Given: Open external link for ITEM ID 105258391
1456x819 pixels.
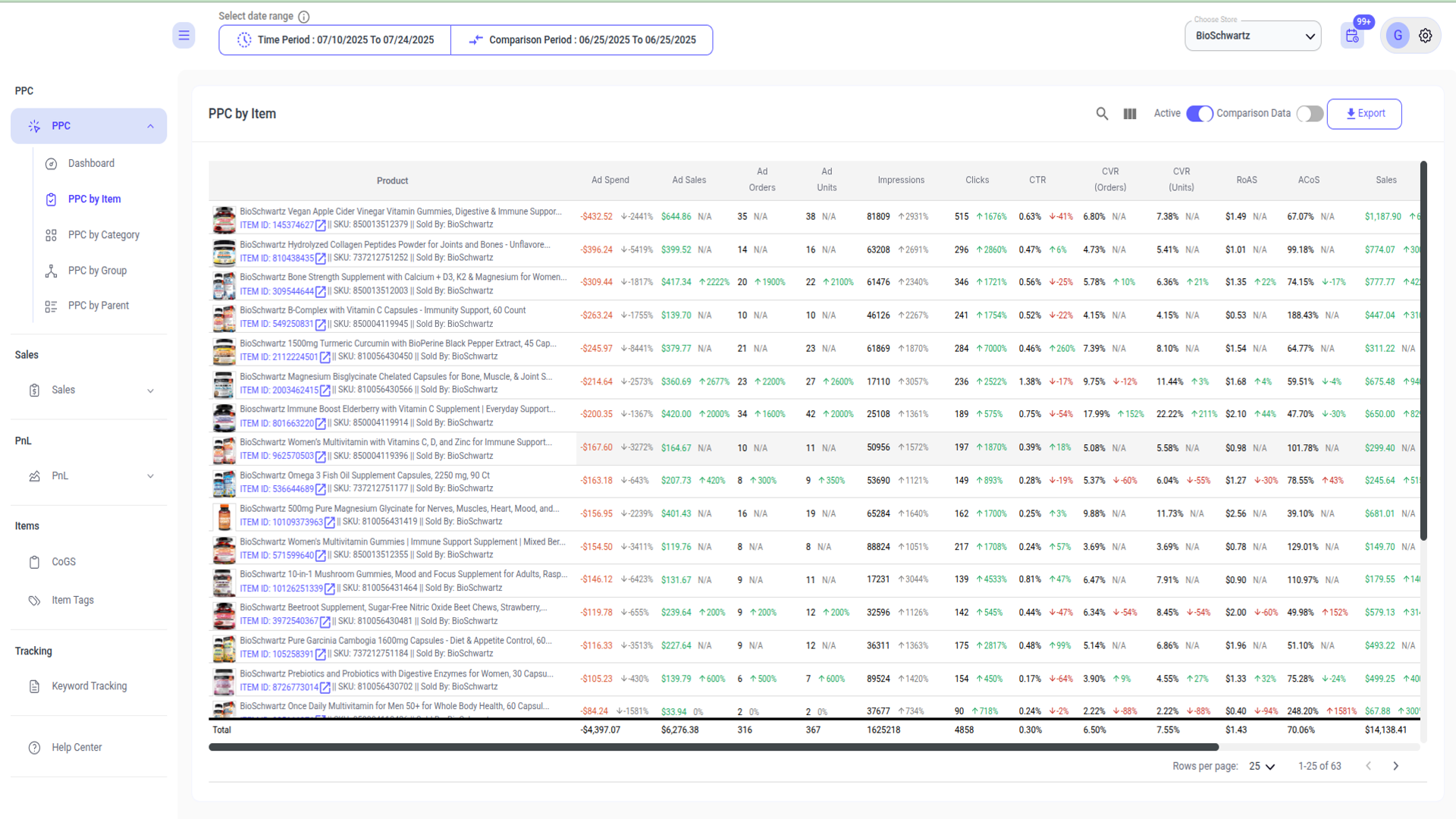Looking at the screenshot, I should [x=321, y=654].
